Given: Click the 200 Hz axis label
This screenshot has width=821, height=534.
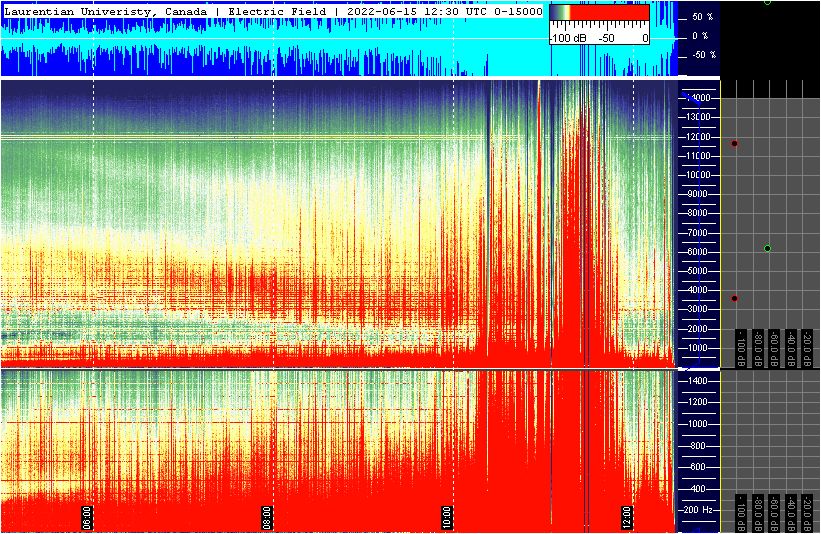Looking at the screenshot, I should (696, 510).
